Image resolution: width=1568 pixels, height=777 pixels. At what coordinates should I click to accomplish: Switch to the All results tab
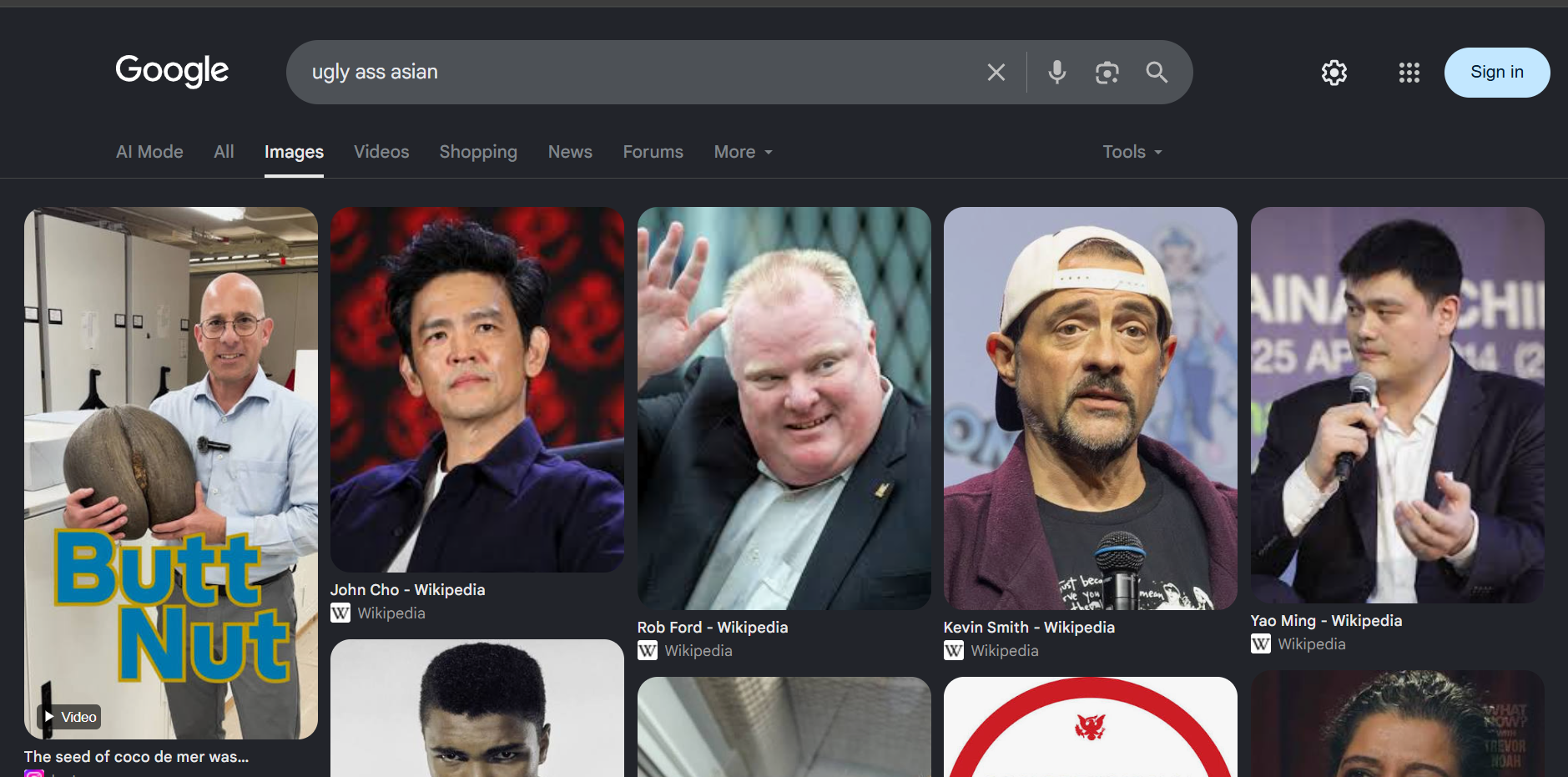224,152
